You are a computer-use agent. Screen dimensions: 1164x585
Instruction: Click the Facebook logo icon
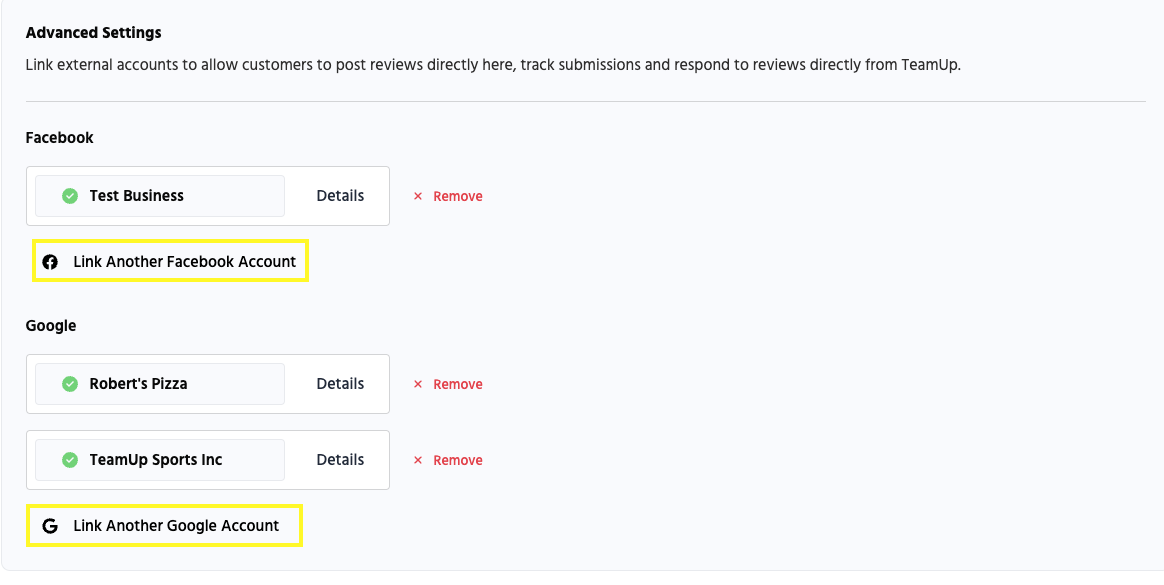pyautogui.click(x=50, y=262)
